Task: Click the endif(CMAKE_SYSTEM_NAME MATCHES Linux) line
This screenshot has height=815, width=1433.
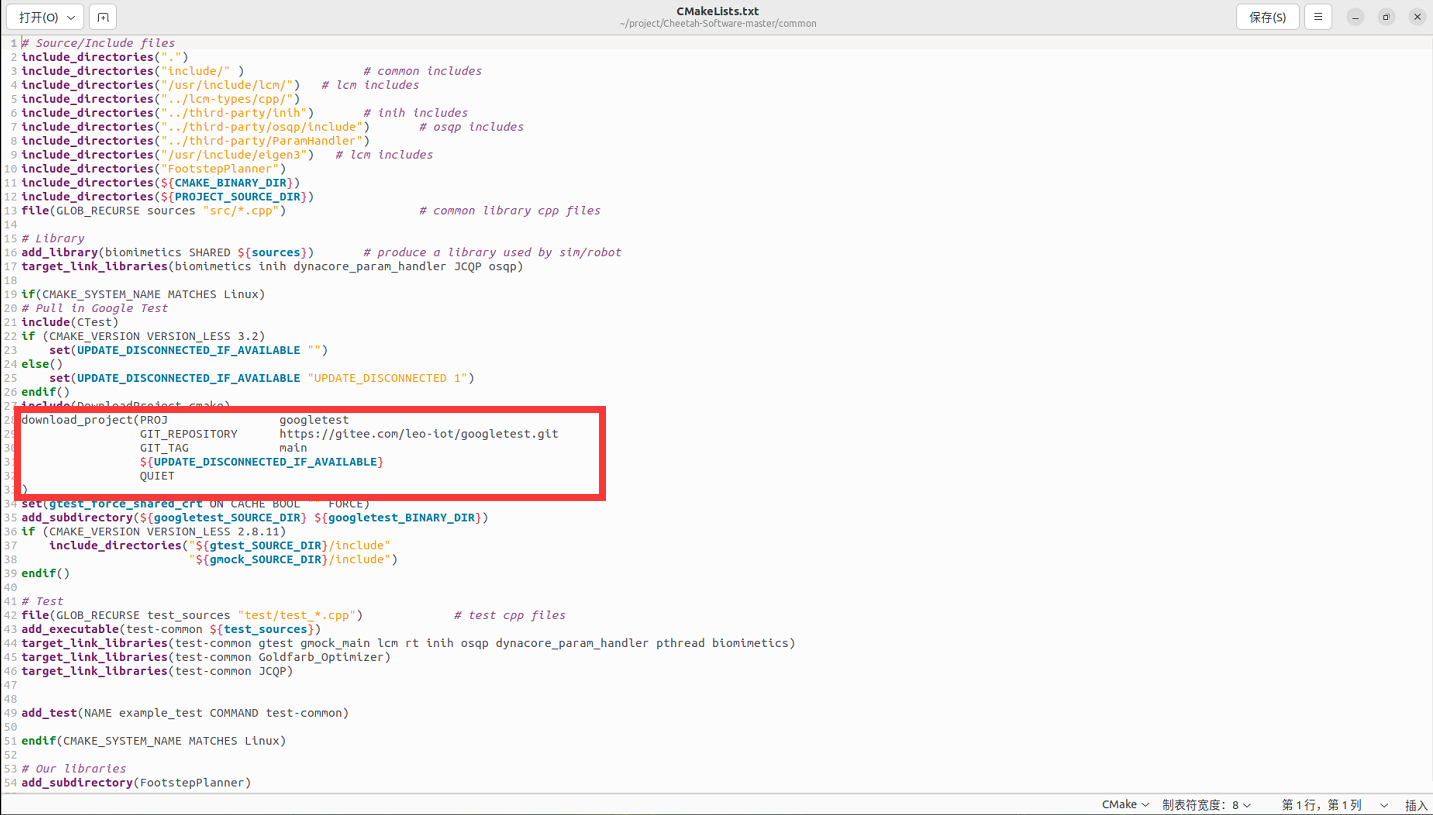Action: [154, 742]
